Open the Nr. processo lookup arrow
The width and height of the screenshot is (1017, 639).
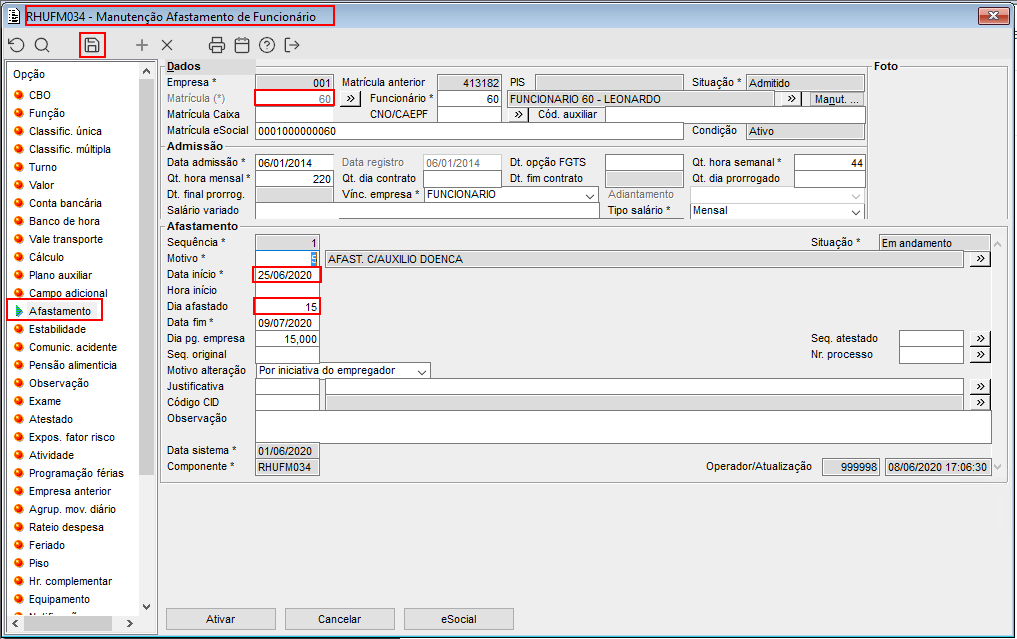tap(980, 354)
